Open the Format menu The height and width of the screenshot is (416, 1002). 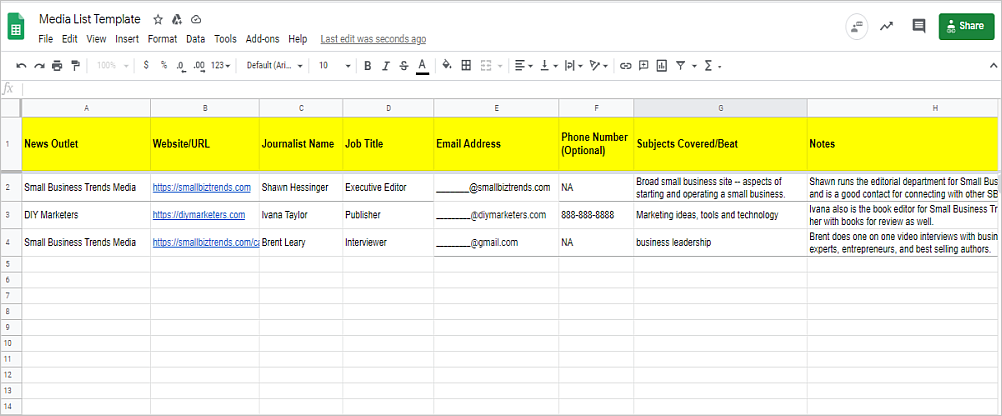162,39
